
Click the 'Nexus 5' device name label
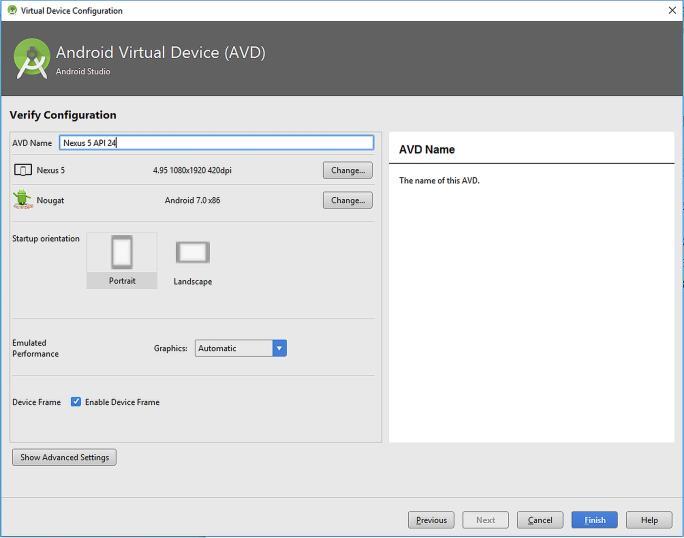(51, 170)
